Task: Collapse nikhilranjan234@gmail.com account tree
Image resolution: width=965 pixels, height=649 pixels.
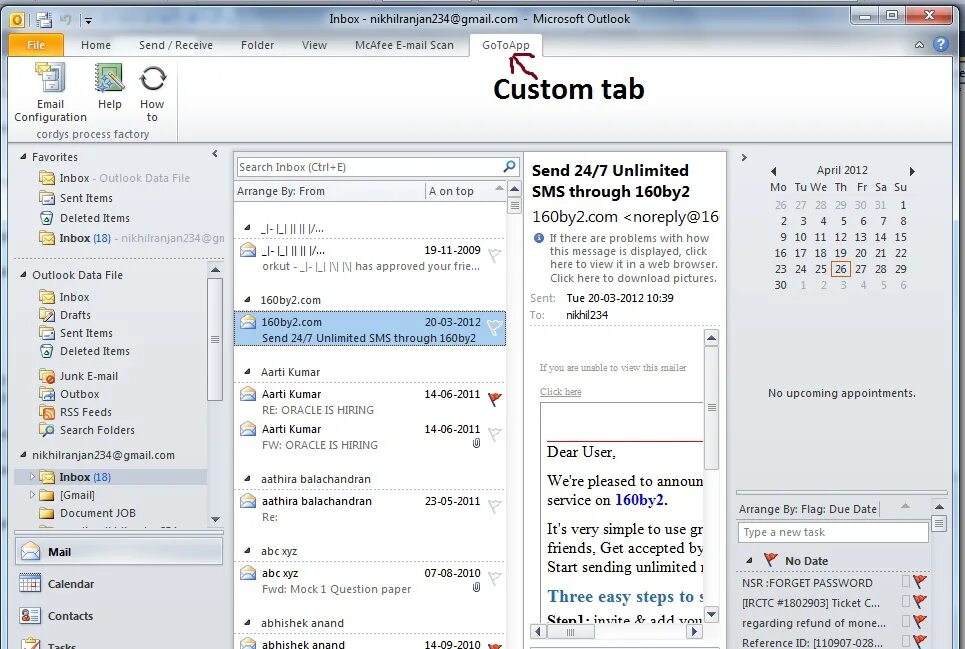Action: (23, 455)
